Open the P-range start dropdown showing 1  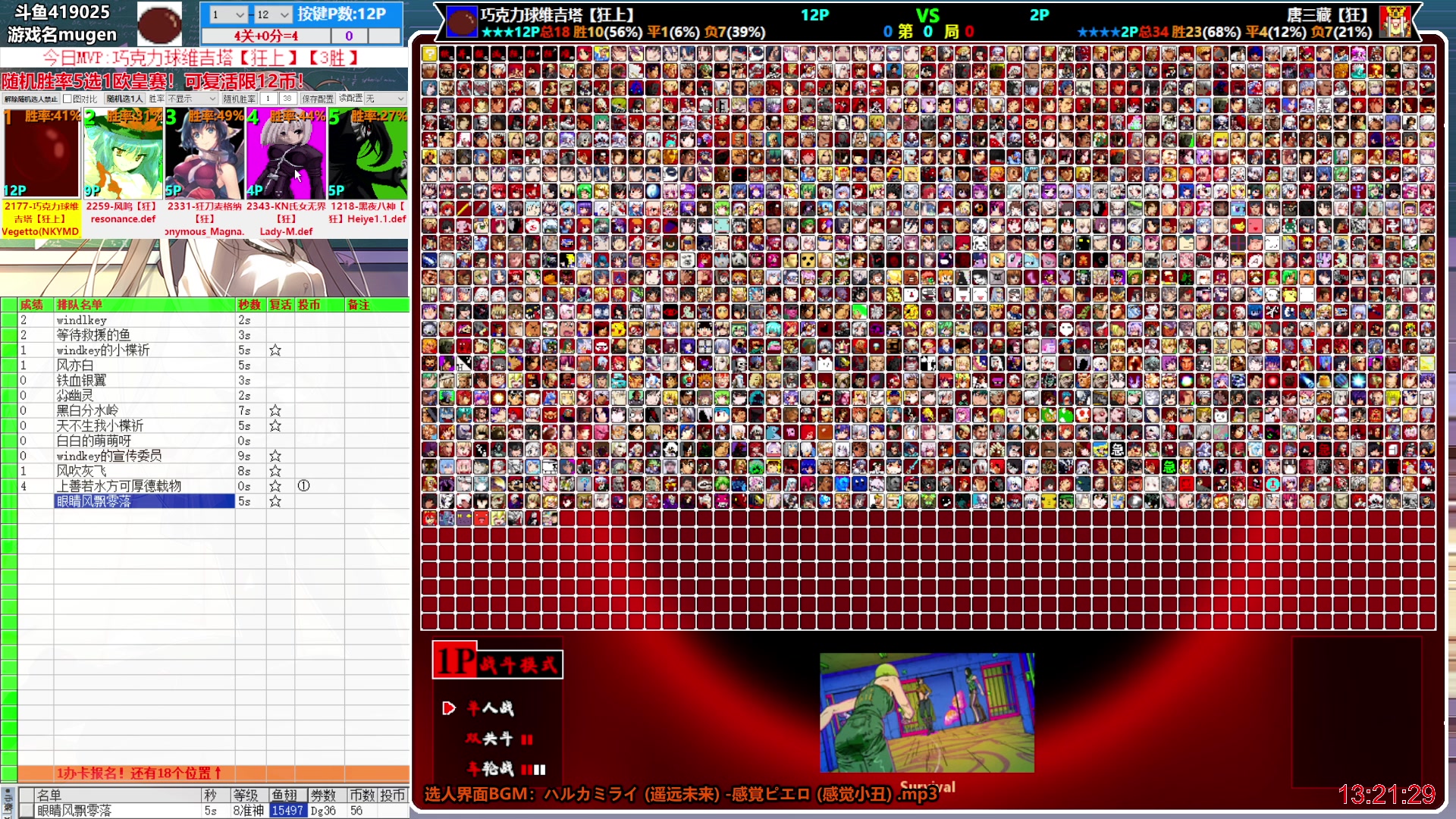[228, 14]
